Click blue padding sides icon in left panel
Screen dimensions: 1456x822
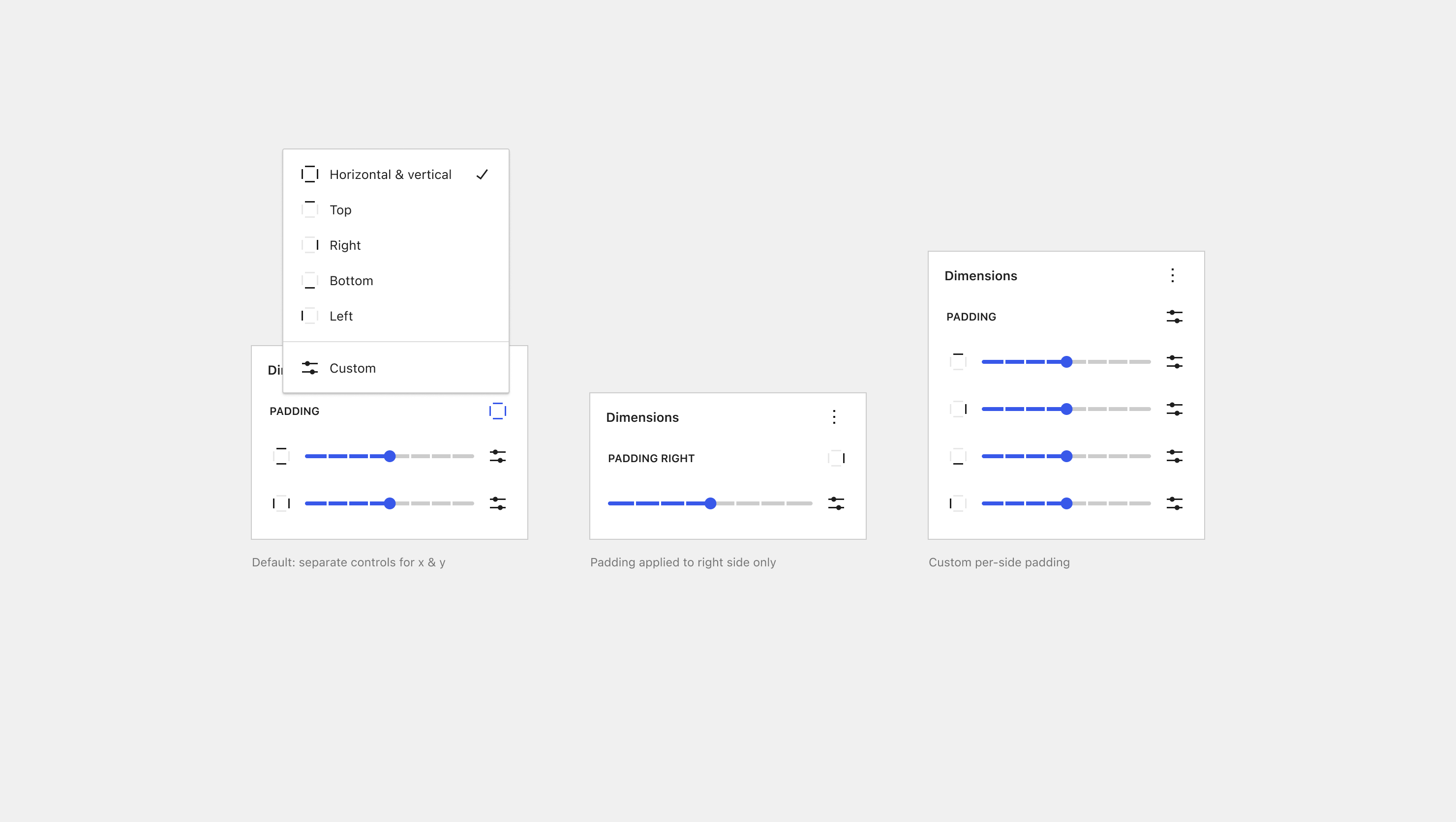(x=497, y=411)
